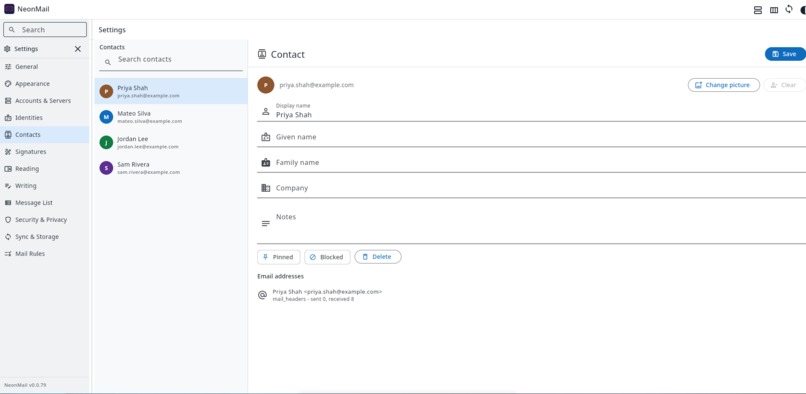Open Reading settings

[x=45, y=168]
